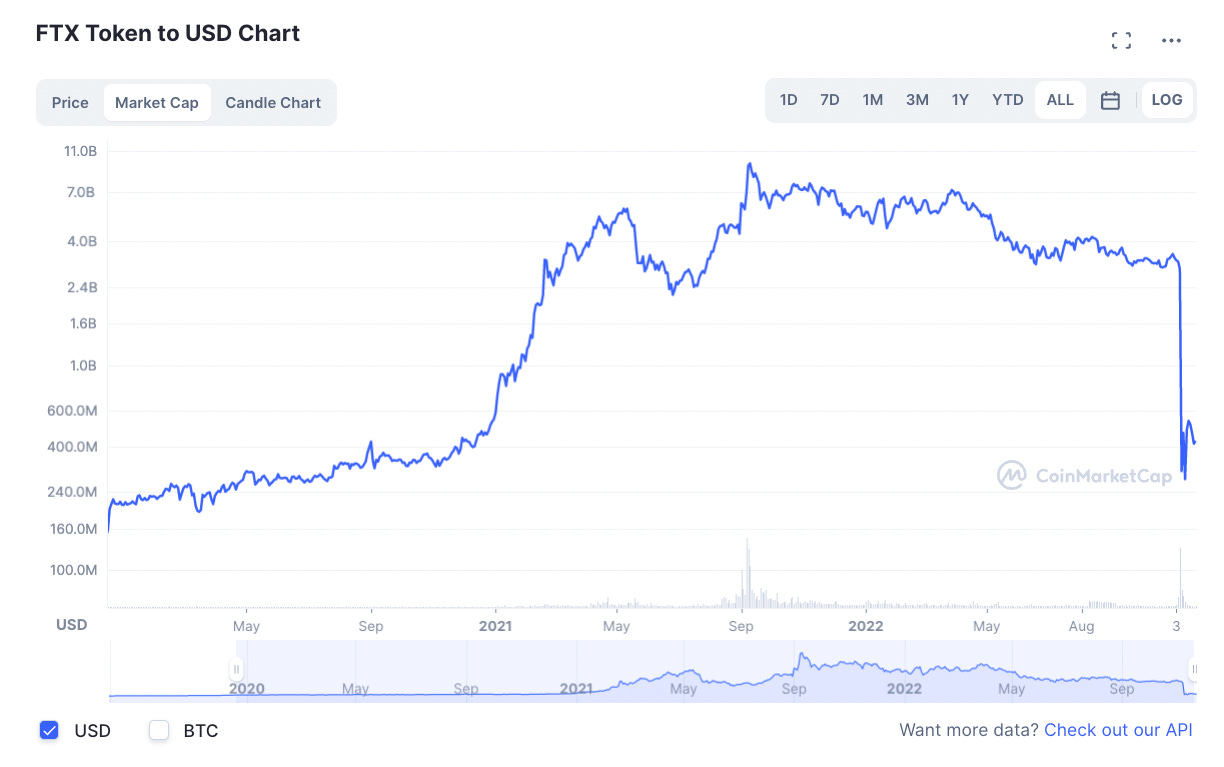Image resolution: width=1224 pixels, height=767 pixels.
Task: Click the right range selector handle
Action: [x=1192, y=671]
